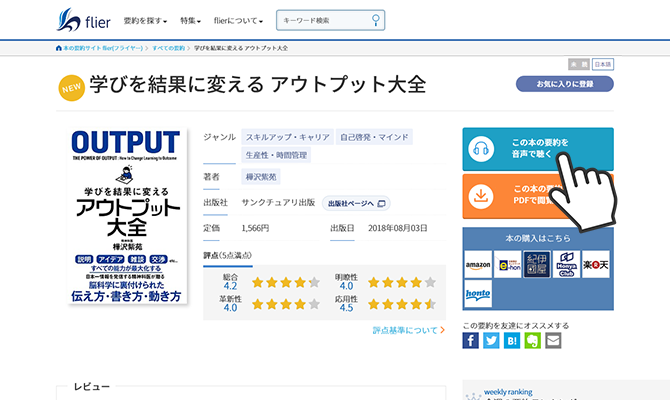Viewport: 670px width, 400px height.
Task: Buy the book at 紀伊國屋
Action: (537, 265)
